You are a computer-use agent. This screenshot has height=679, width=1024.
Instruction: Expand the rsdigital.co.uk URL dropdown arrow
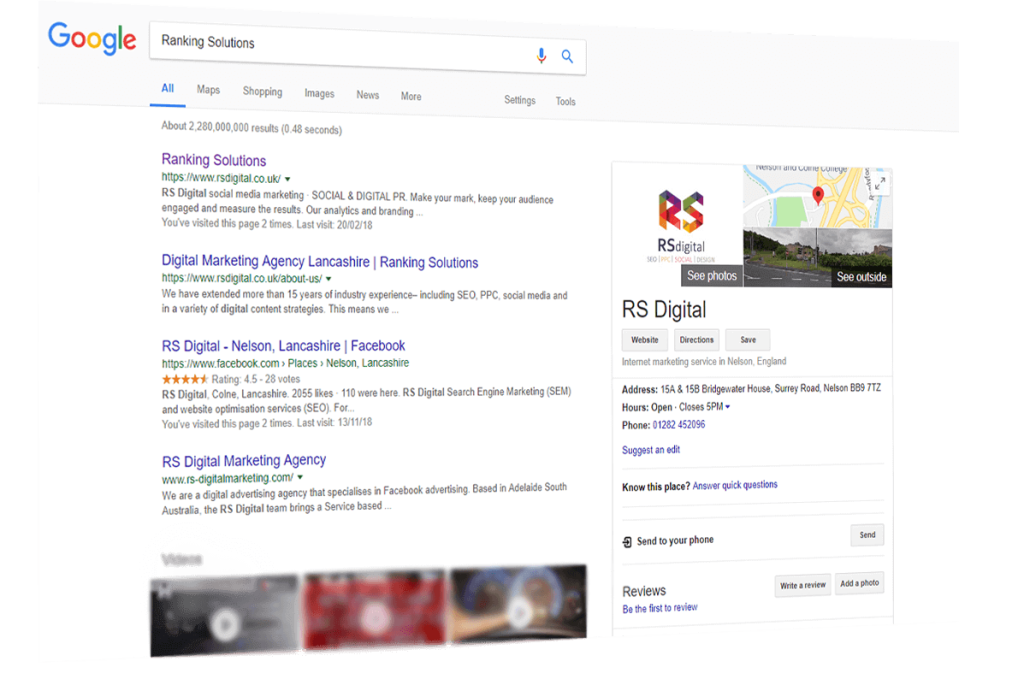[x=288, y=180]
